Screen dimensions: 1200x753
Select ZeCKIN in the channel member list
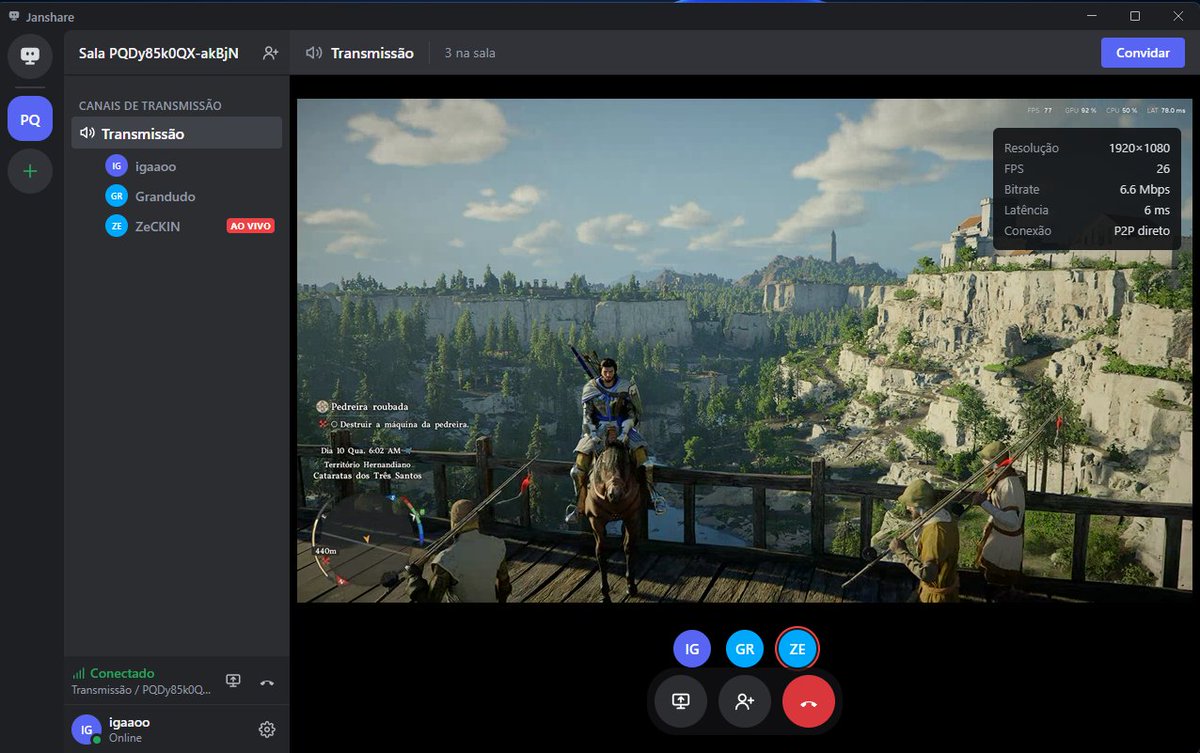158,226
